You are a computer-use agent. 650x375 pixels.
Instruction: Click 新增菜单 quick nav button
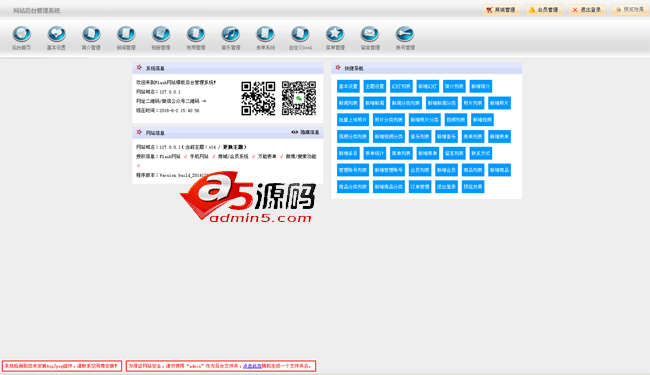tap(428, 153)
